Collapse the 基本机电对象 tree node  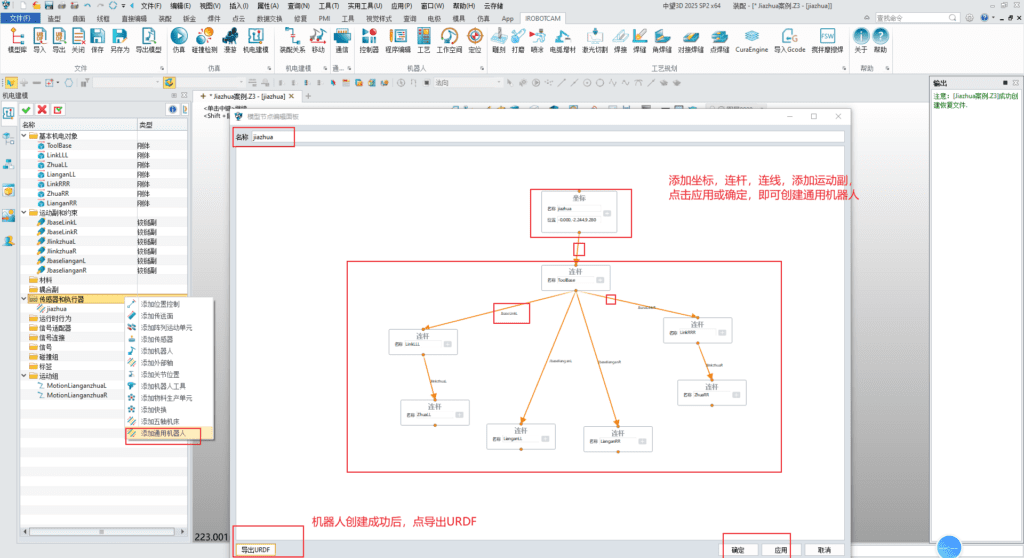tap(25, 135)
